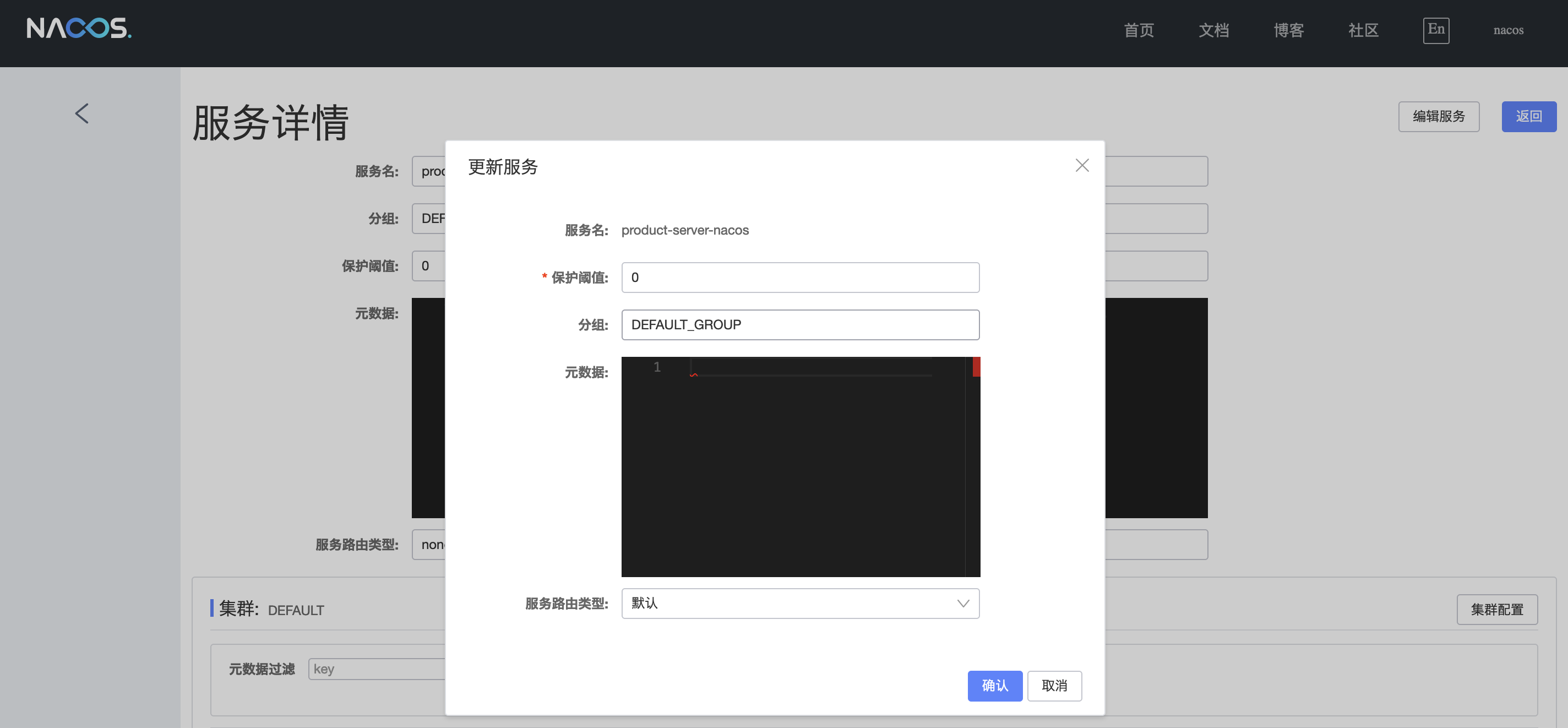The width and height of the screenshot is (1568, 728).
Task: Click the background 保护阈值 field showing 0
Action: click(428, 266)
